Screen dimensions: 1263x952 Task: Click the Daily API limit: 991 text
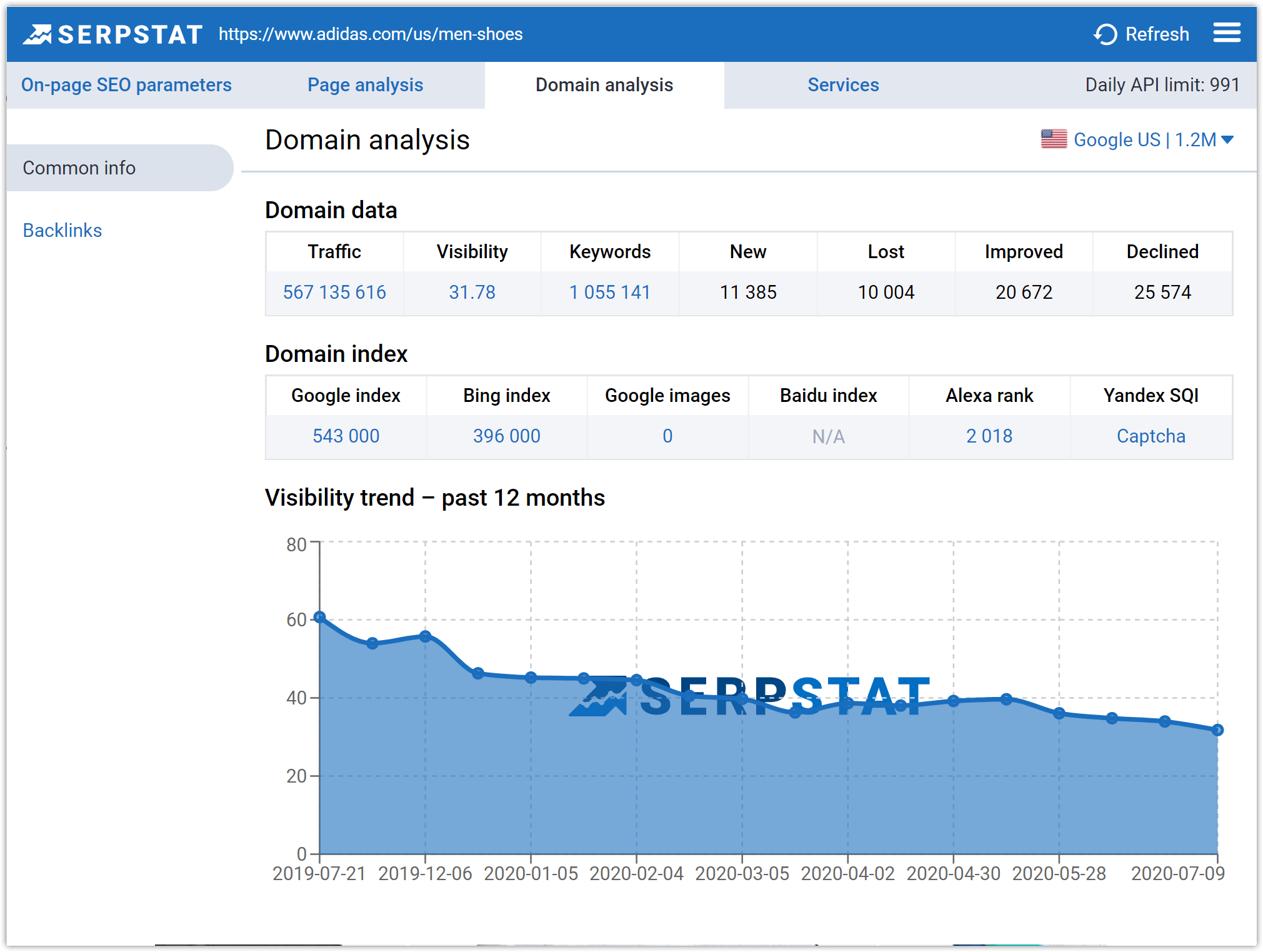(1162, 85)
